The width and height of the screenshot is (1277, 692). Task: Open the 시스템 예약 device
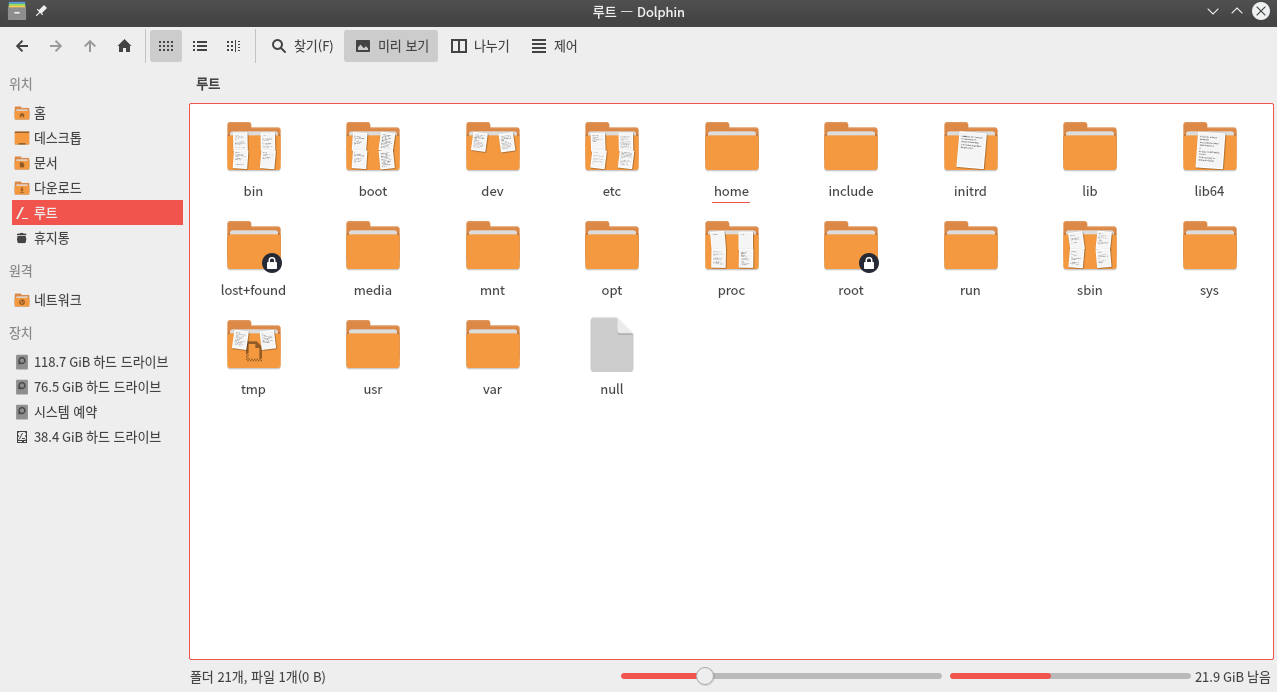point(97,412)
